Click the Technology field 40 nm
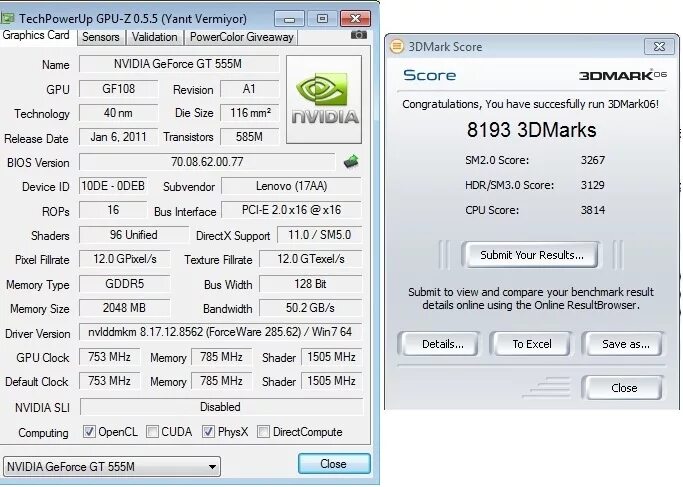 tap(118, 113)
